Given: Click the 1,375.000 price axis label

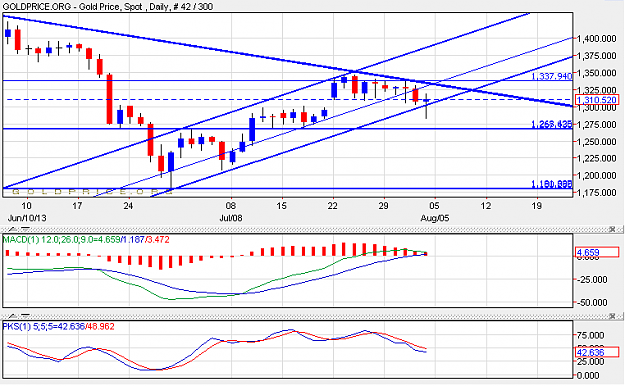Looking at the screenshot, I should pos(596,56).
